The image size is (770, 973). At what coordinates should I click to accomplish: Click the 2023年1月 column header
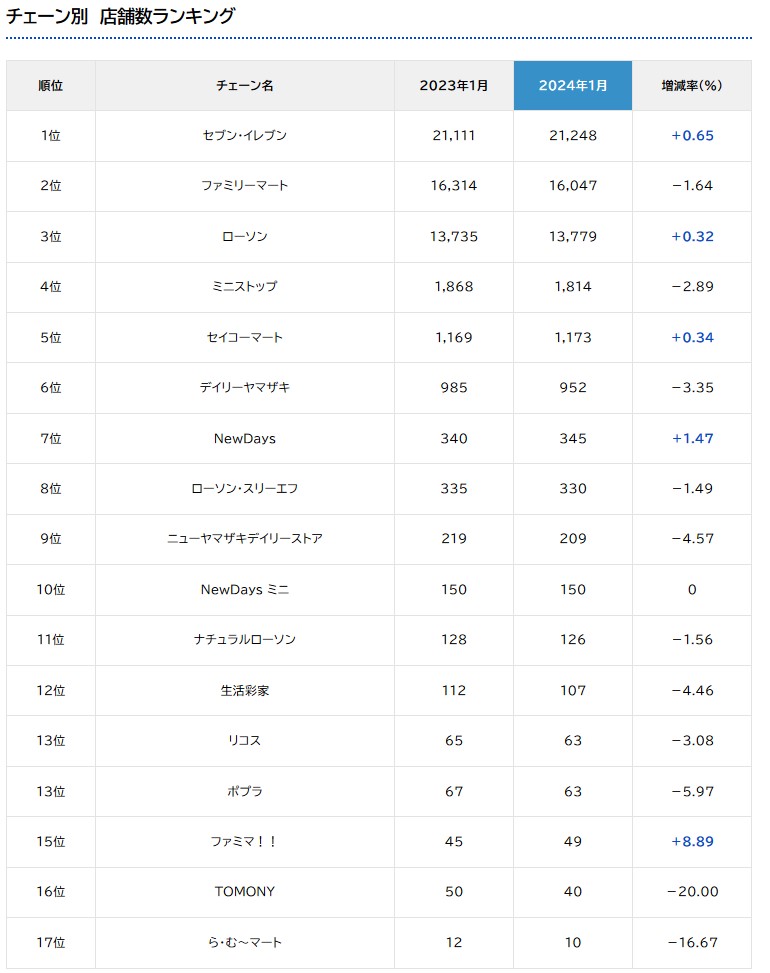[x=454, y=86]
